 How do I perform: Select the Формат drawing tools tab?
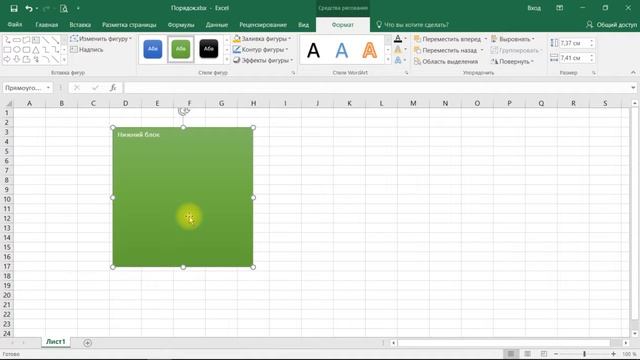[x=342, y=24]
